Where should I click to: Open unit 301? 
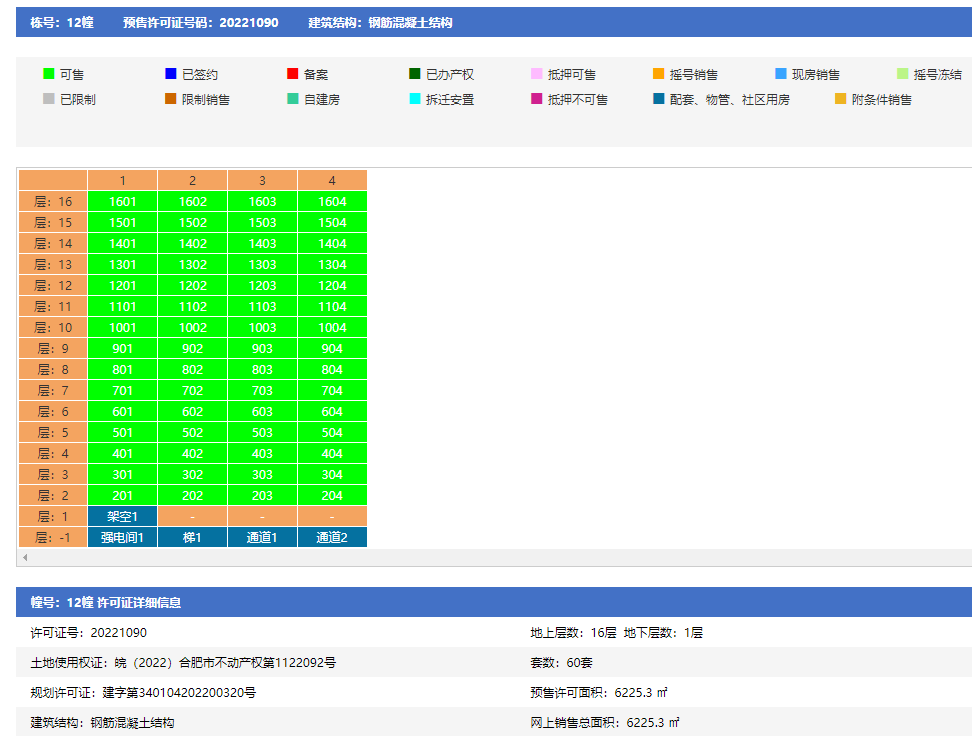click(x=123, y=475)
